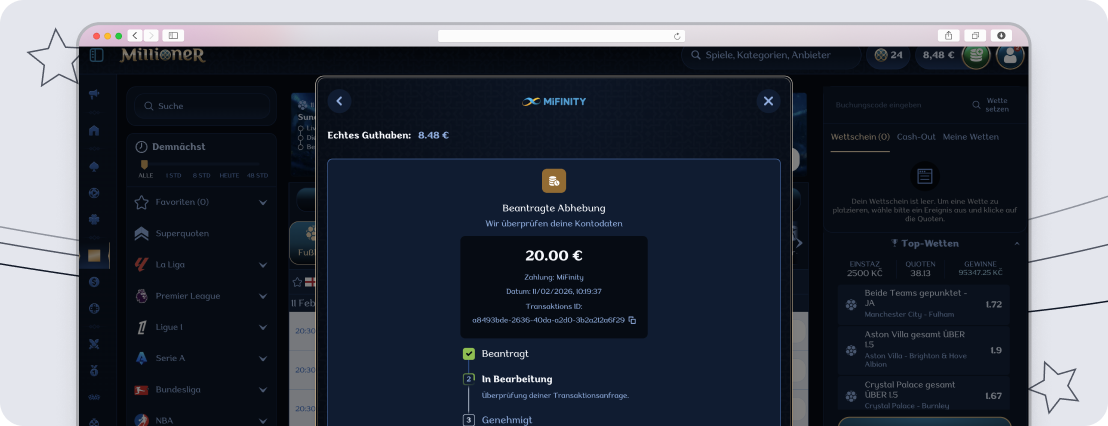Image resolution: width=1108 pixels, height=426 pixels.
Task: Click the Superquoten chevrons icon
Action: pyautogui.click(x=141, y=233)
